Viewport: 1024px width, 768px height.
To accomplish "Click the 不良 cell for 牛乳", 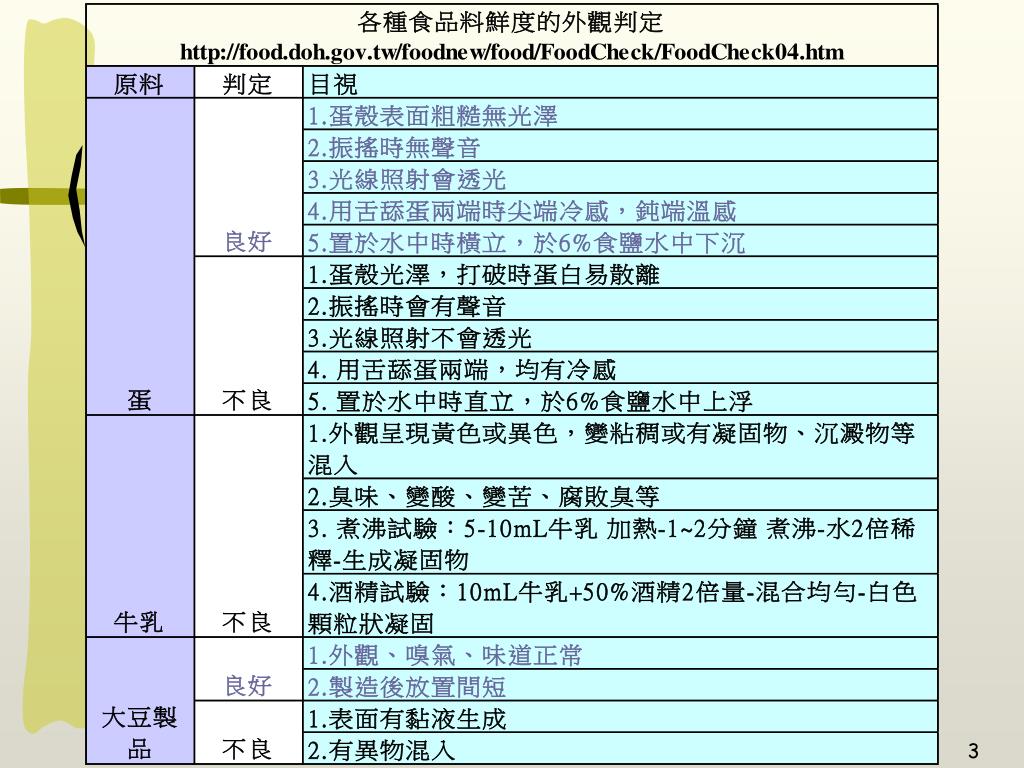I will [x=248, y=526].
